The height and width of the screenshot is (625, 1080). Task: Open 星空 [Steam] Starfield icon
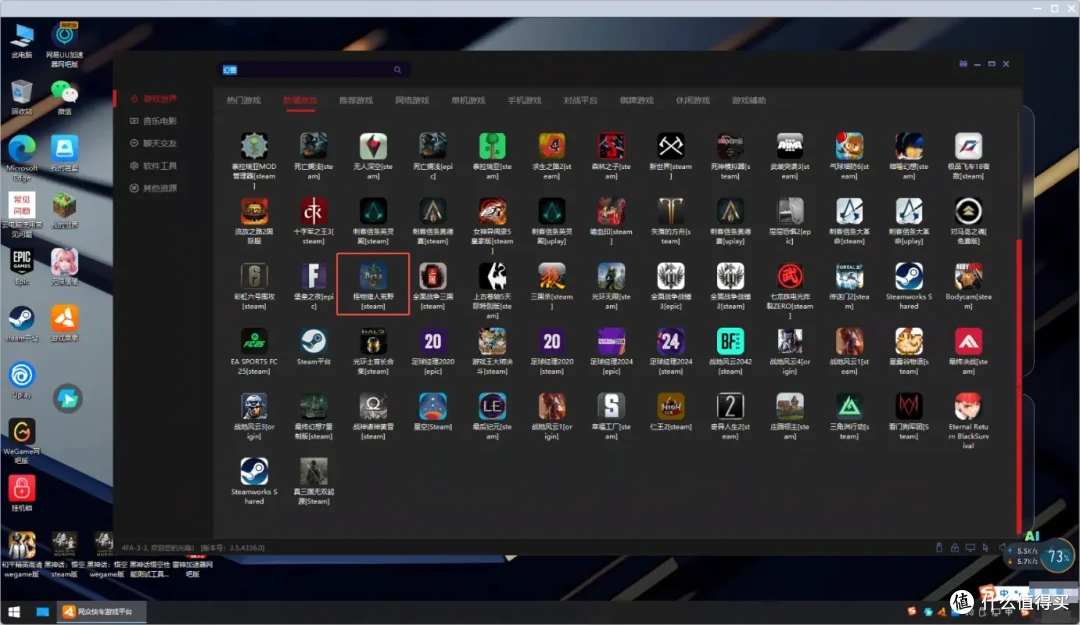click(433, 407)
